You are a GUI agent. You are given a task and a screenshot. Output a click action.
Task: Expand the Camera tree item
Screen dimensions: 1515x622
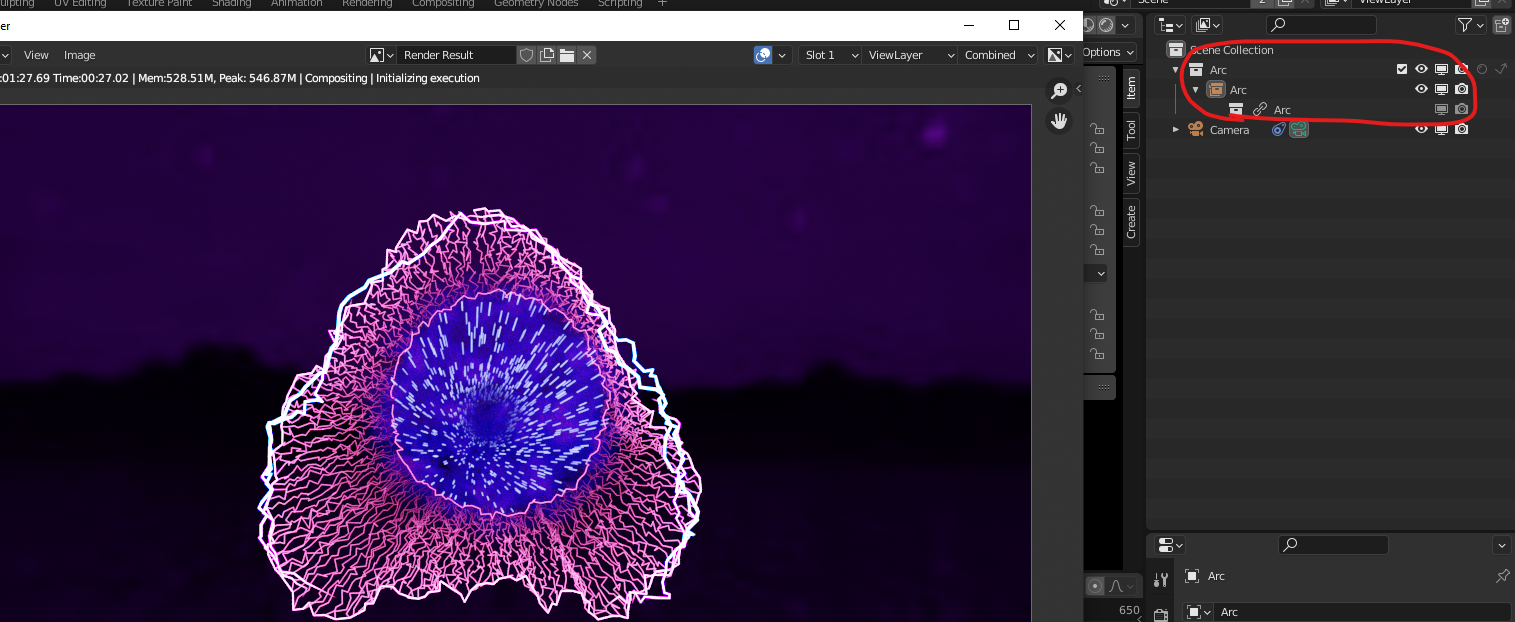point(1176,129)
